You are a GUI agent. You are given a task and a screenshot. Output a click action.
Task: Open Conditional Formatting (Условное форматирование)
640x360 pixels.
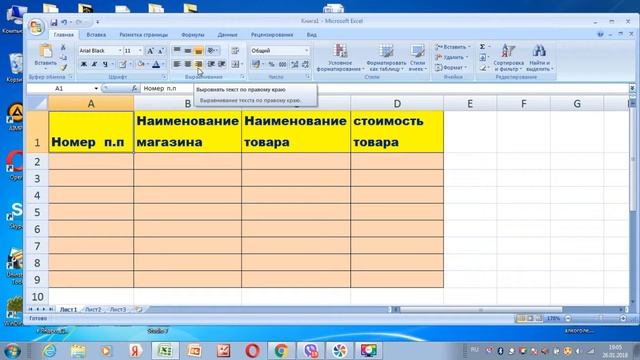(x=340, y=58)
